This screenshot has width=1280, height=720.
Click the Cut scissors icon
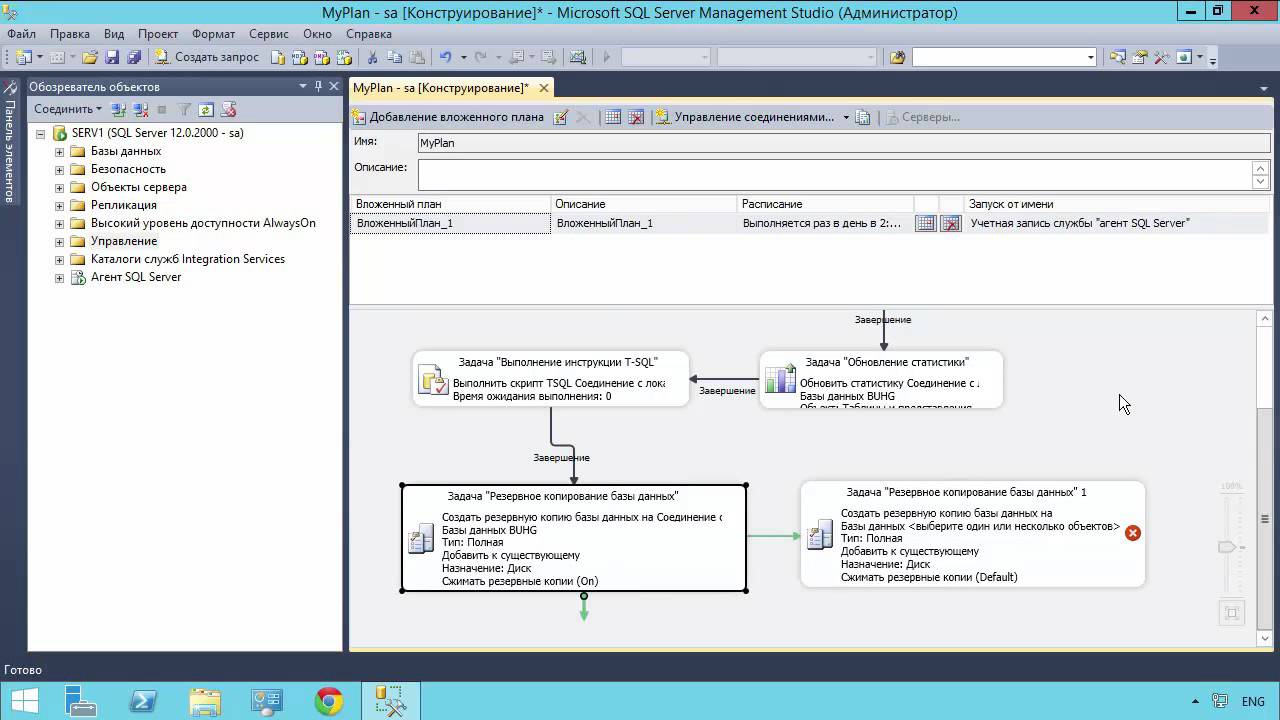373,57
